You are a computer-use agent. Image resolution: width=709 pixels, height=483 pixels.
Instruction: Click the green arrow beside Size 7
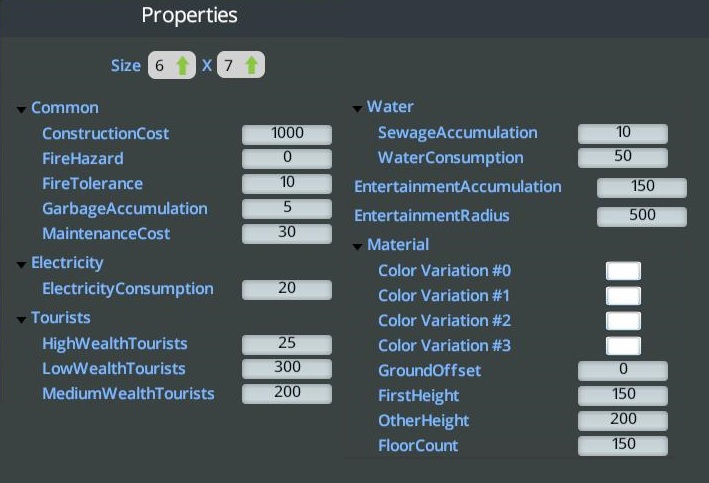[251, 66]
